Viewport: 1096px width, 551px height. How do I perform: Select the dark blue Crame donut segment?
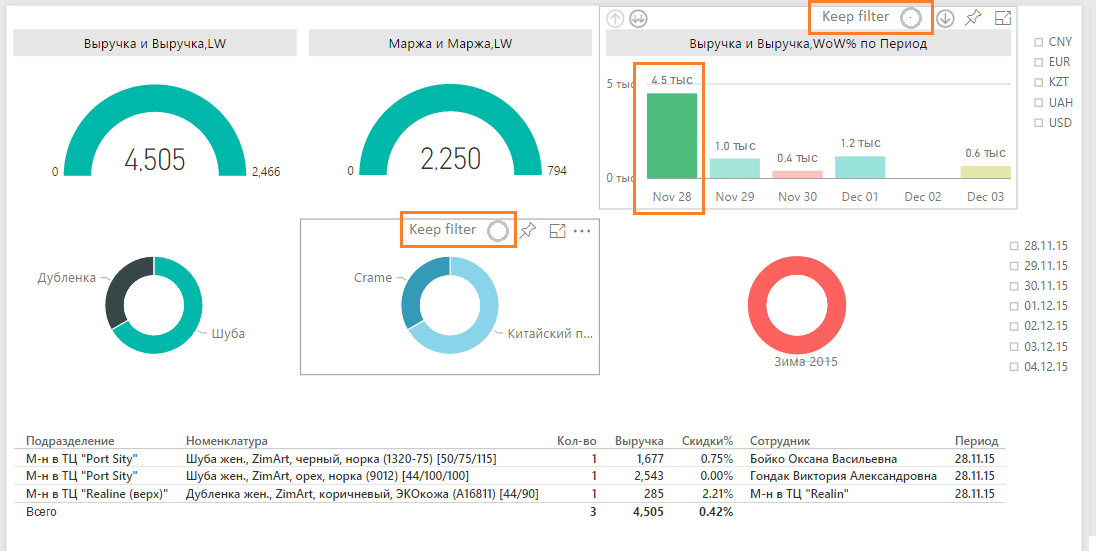415,294
